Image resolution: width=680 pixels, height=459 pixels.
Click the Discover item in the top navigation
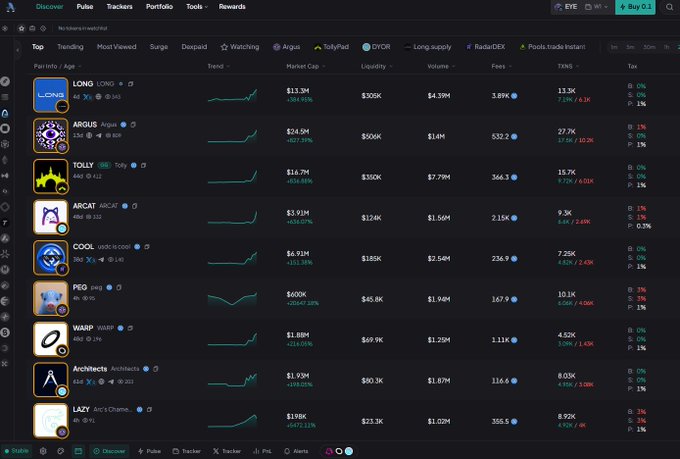[x=49, y=7]
